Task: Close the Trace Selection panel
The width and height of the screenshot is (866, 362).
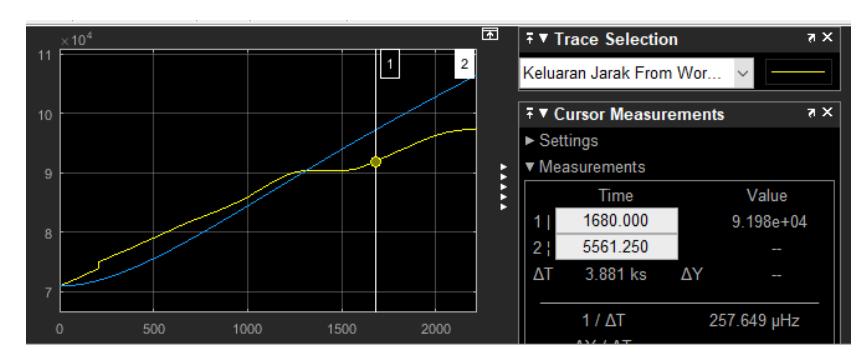Action: (827, 38)
